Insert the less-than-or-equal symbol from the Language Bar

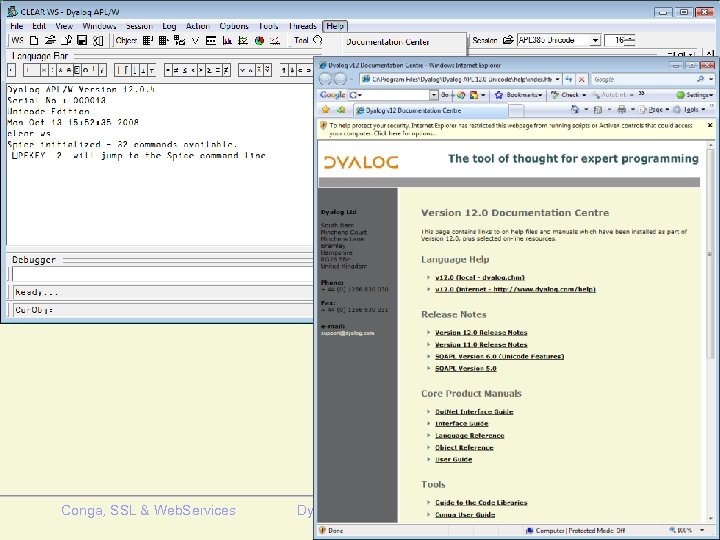(x=184, y=70)
